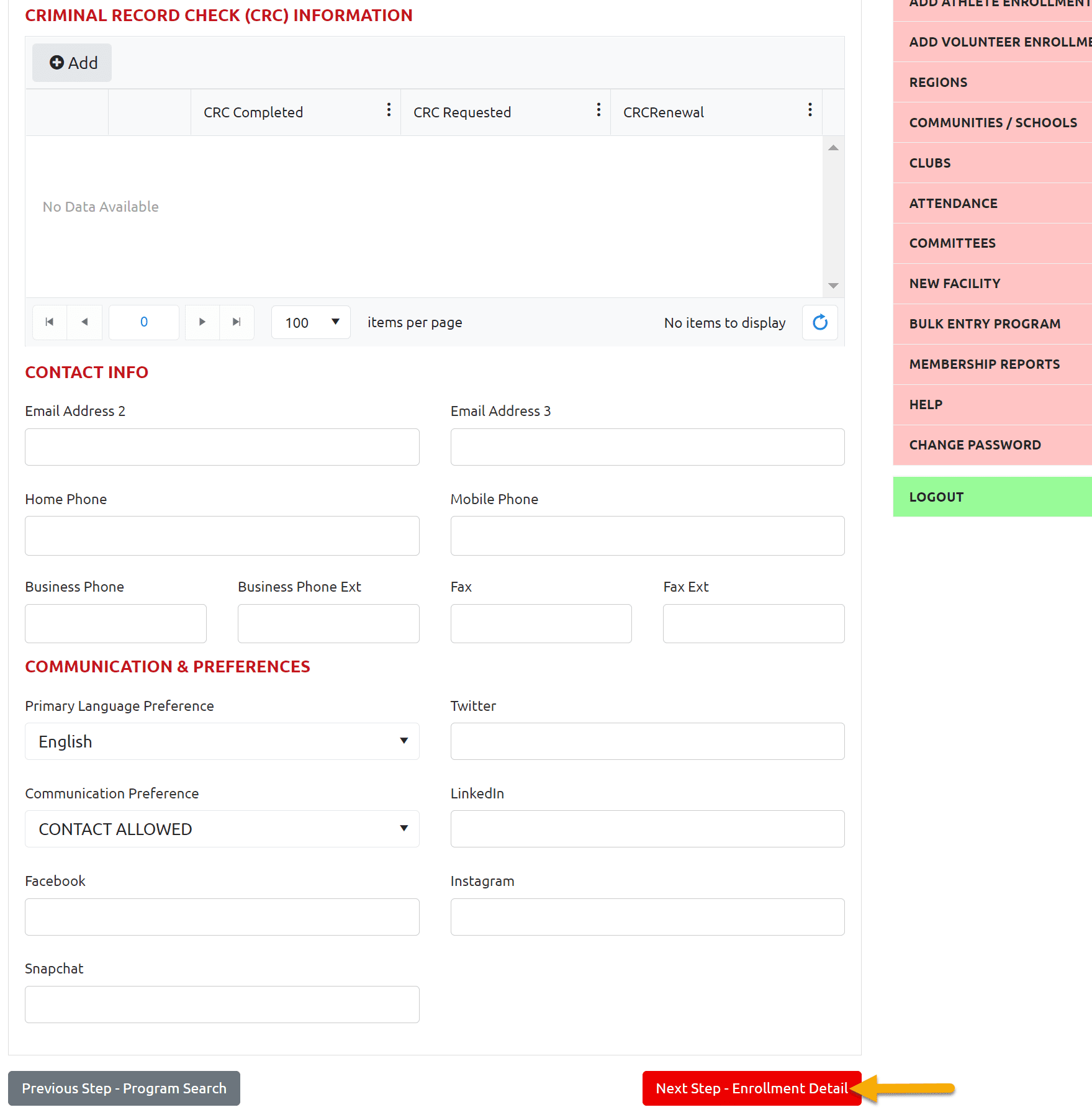Open items per page dropdown

tap(311, 322)
